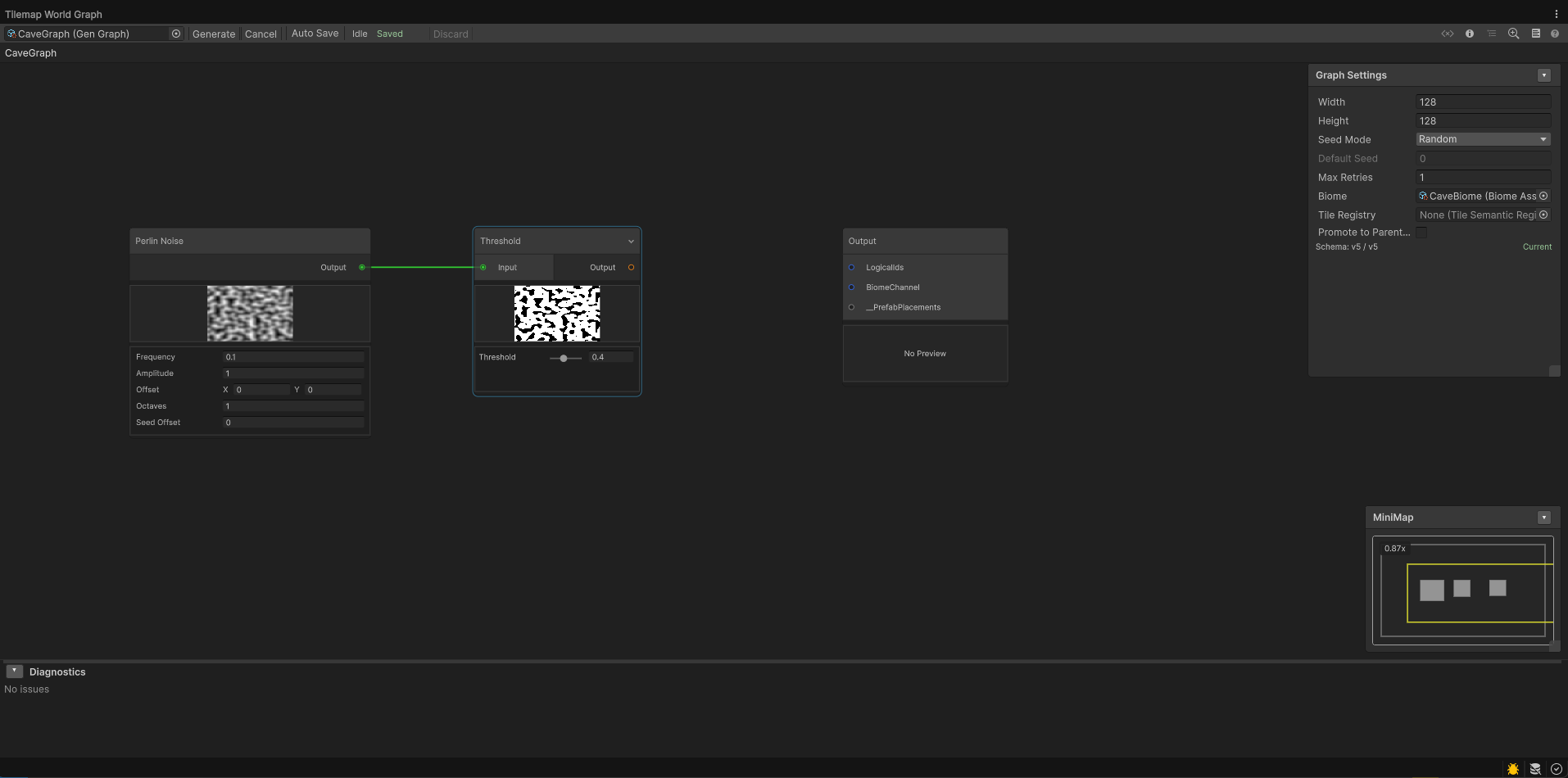Click the No issues diagnostics text
Image resolution: width=1568 pixels, height=778 pixels.
tap(27, 689)
